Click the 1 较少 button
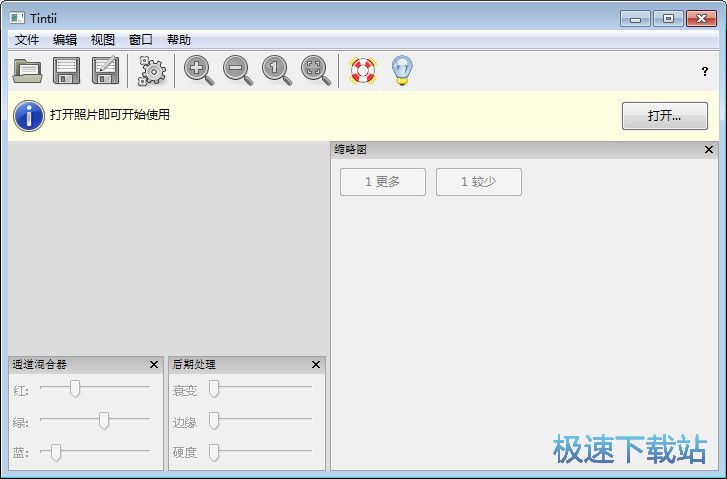This screenshot has width=727, height=479. coord(478,182)
